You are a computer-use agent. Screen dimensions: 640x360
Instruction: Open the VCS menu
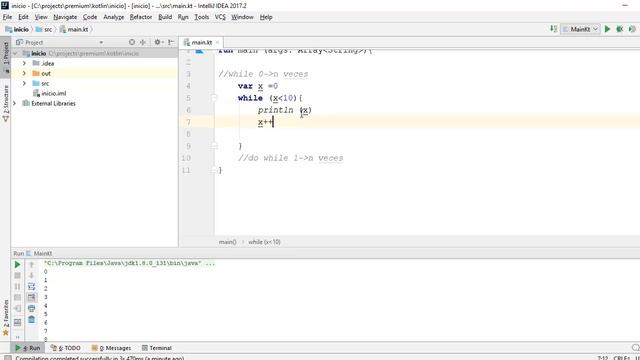click(220, 17)
